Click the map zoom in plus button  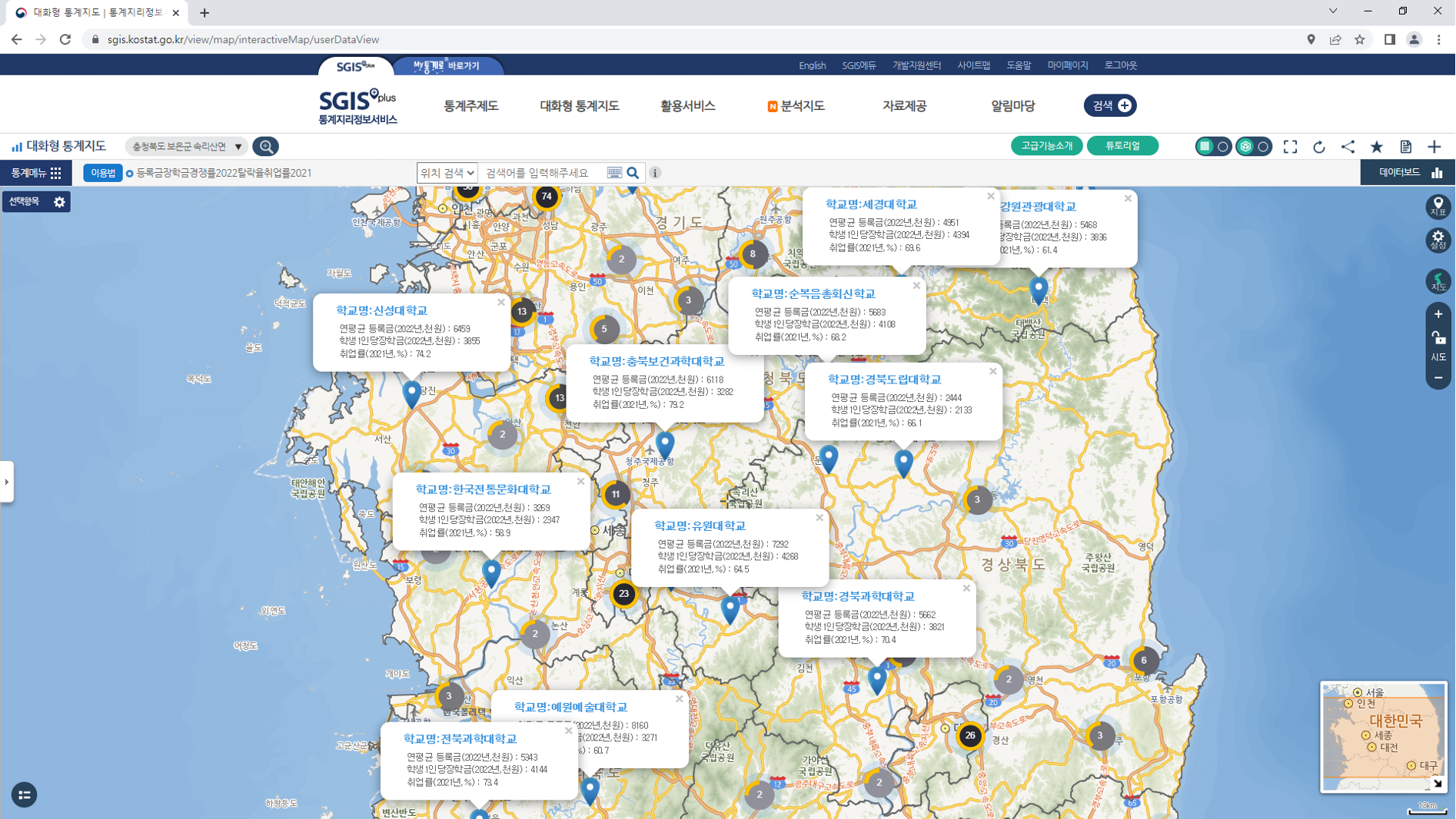click(1438, 314)
